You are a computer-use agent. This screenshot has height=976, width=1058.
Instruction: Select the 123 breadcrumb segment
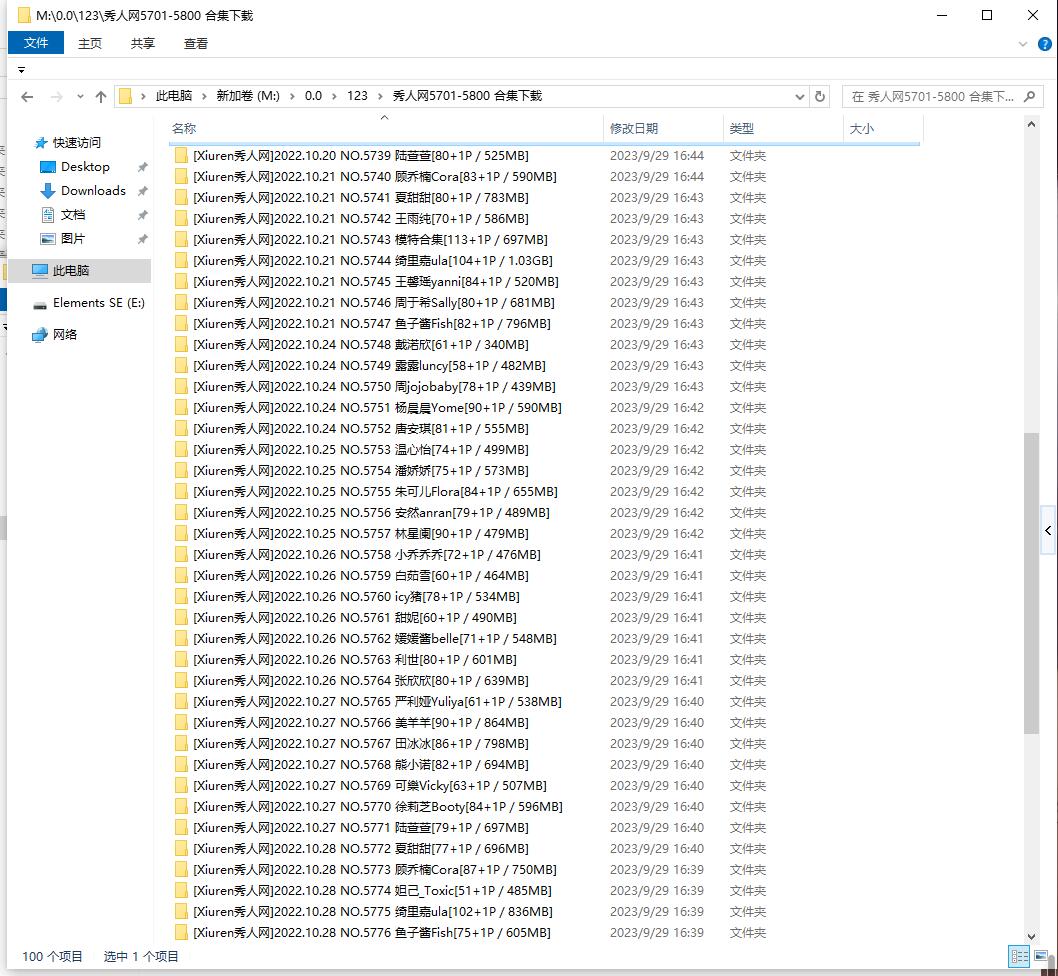[x=357, y=96]
